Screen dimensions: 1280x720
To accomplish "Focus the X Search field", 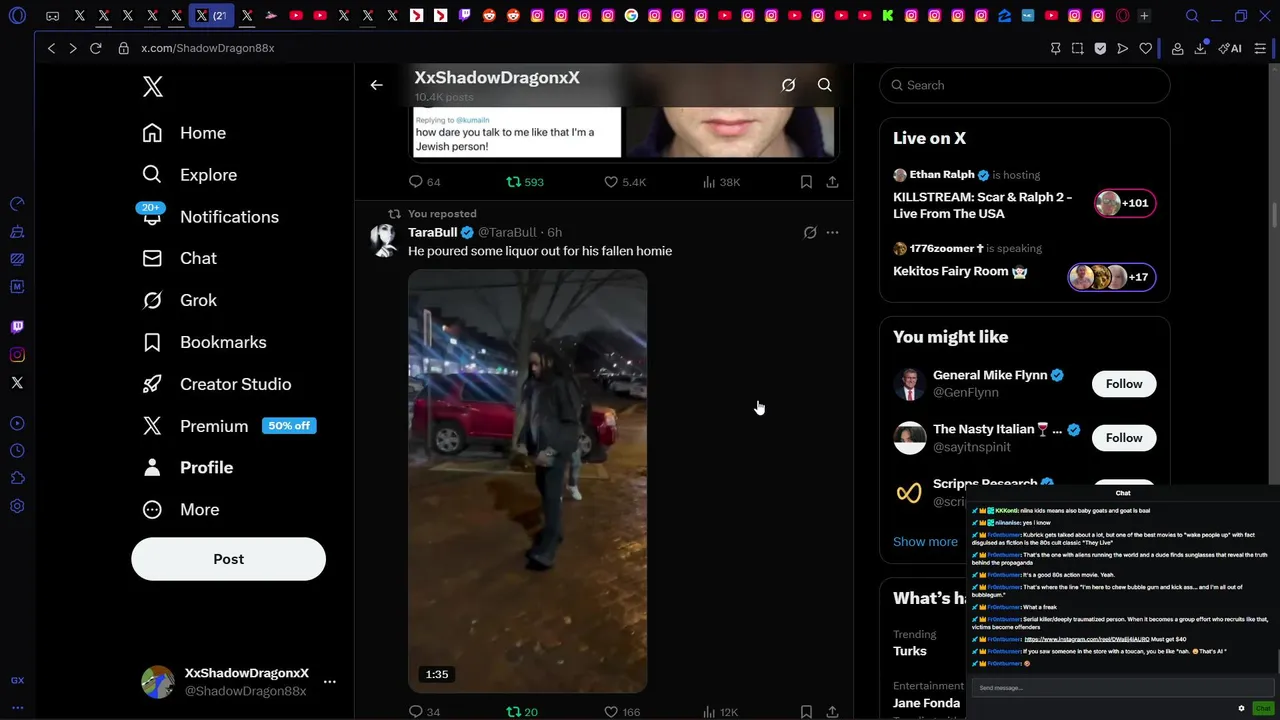I will point(1024,85).
